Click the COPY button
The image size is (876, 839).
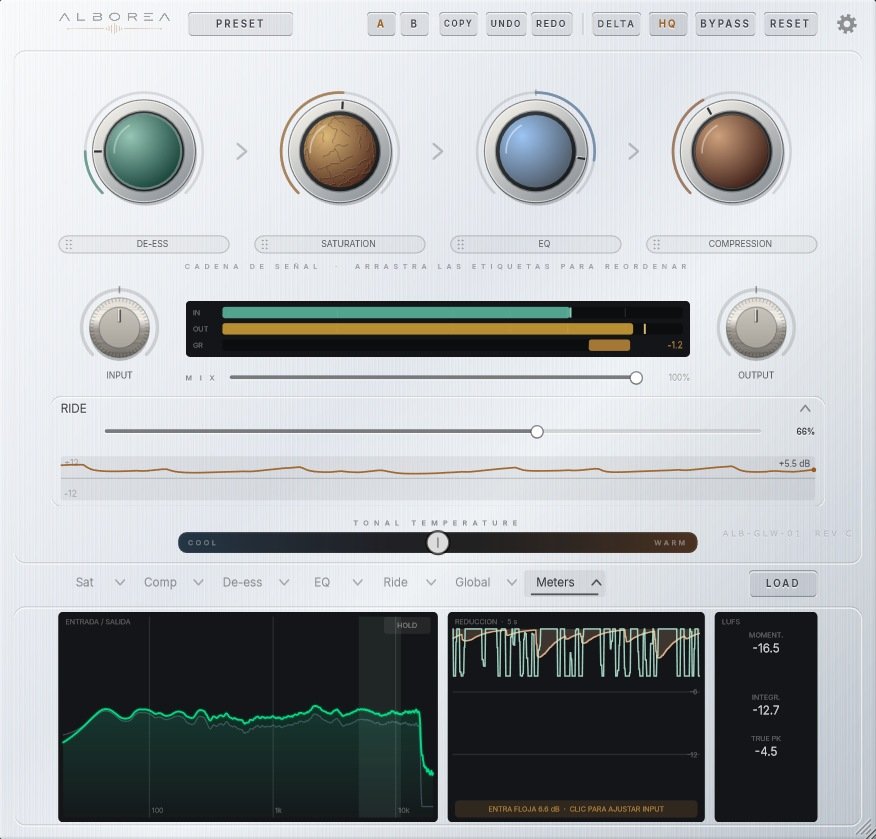[x=458, y=24]
